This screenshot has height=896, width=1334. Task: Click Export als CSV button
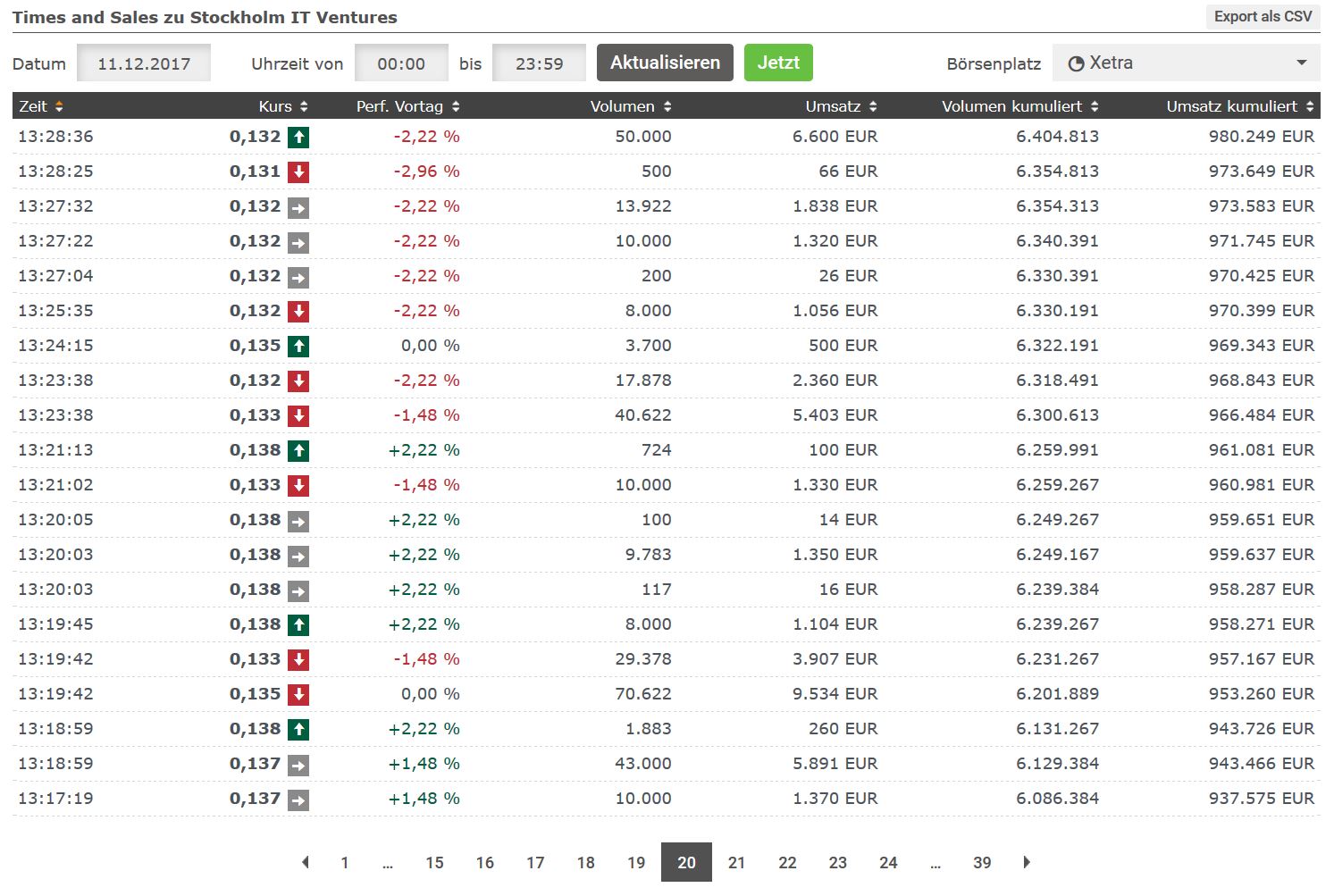point(1263,17)
